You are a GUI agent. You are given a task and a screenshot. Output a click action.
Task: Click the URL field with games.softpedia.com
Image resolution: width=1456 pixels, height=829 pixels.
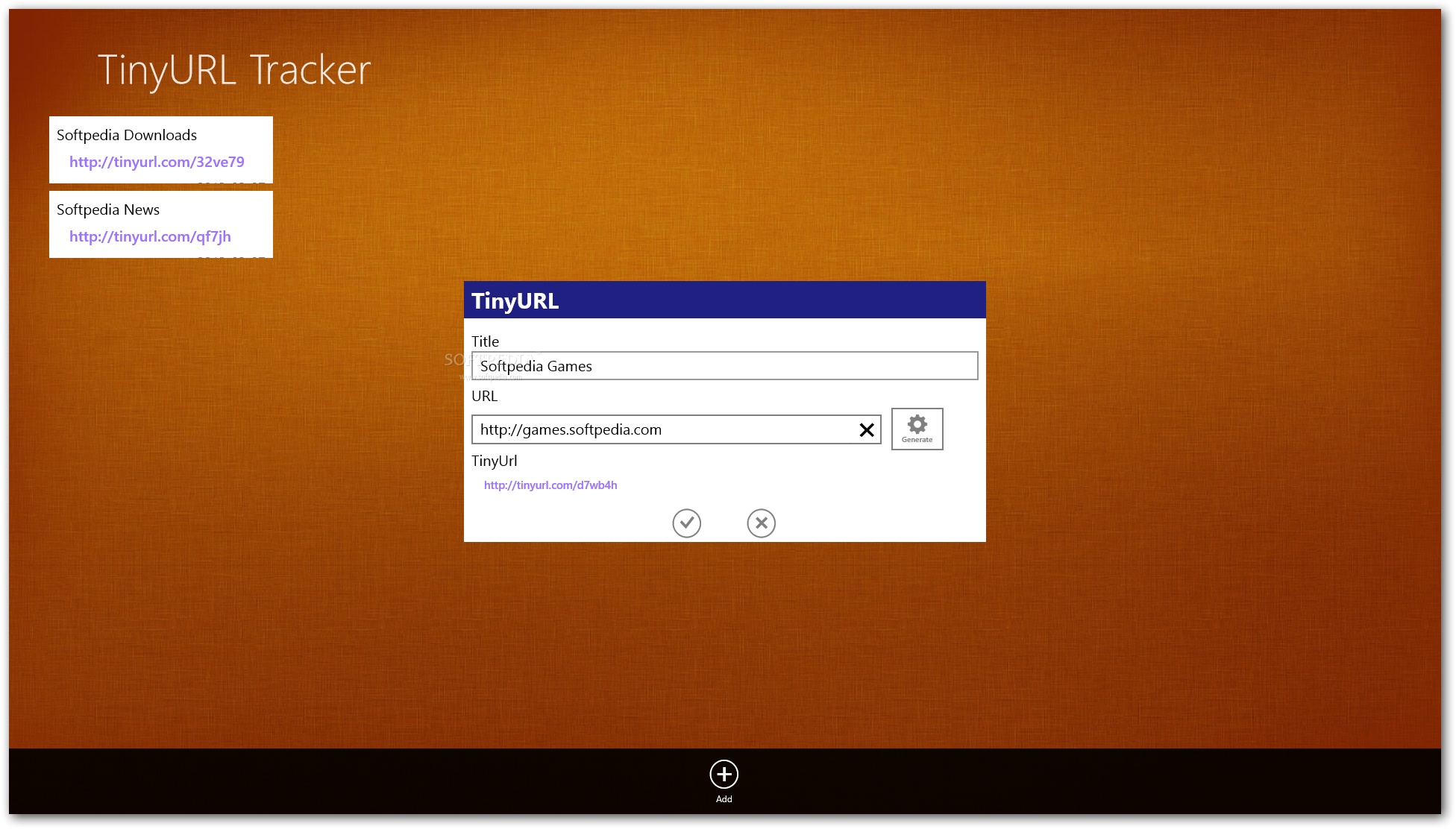pos(676,429)
